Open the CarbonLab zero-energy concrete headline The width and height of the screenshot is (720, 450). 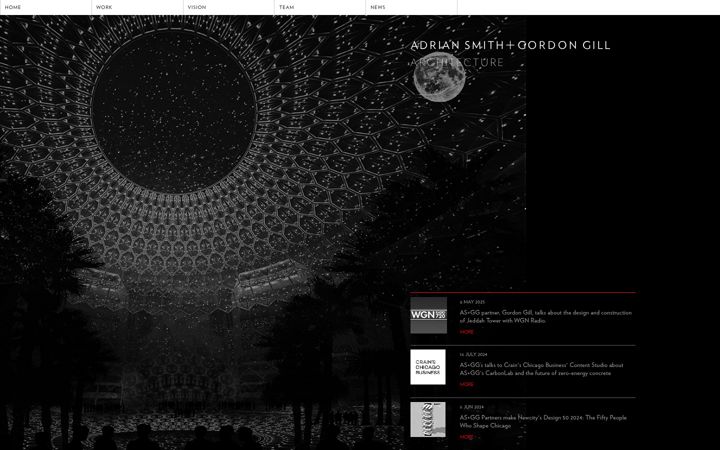[541, 369]
